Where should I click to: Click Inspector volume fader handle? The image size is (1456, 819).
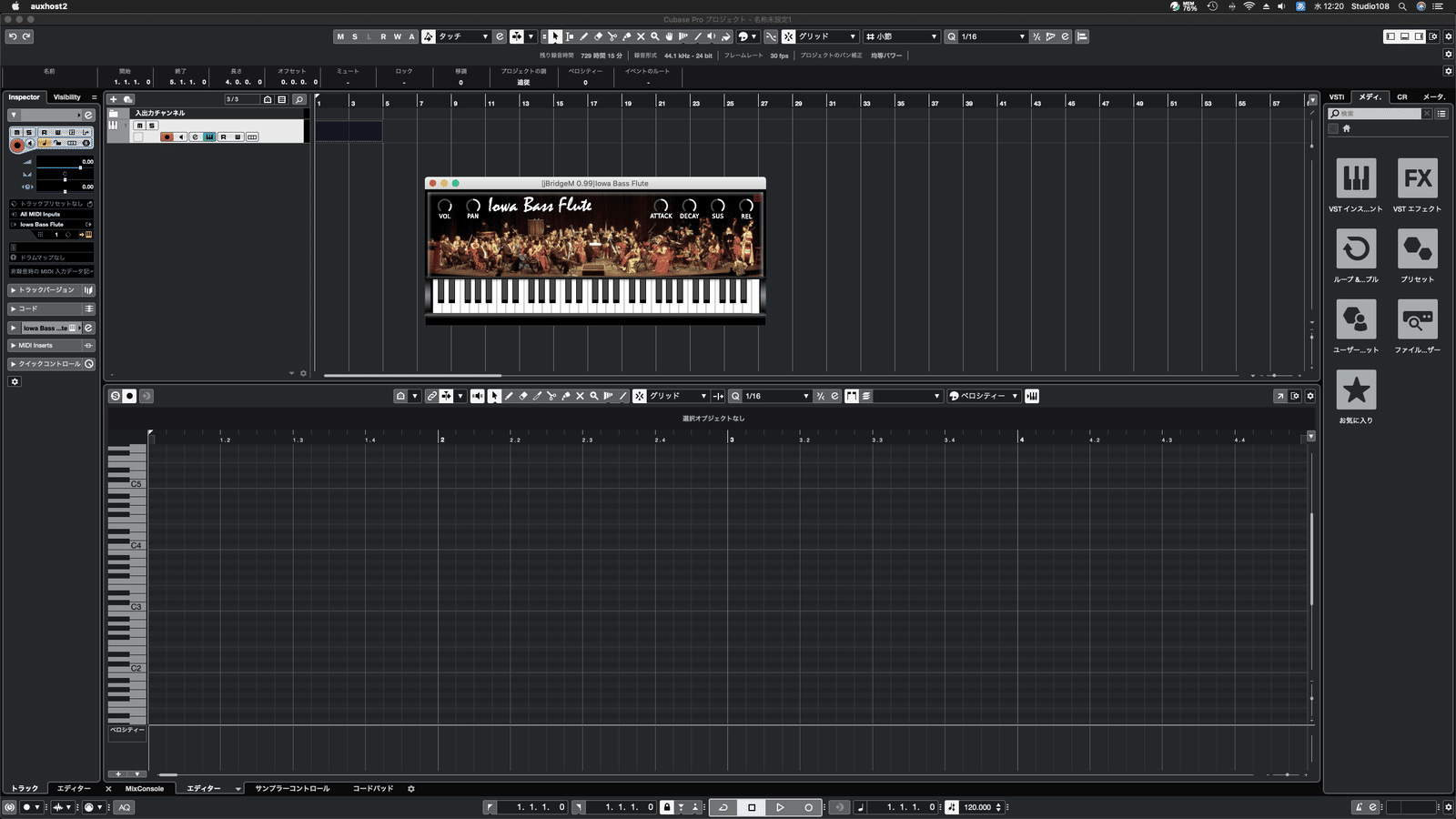click(x=80, y=167)
